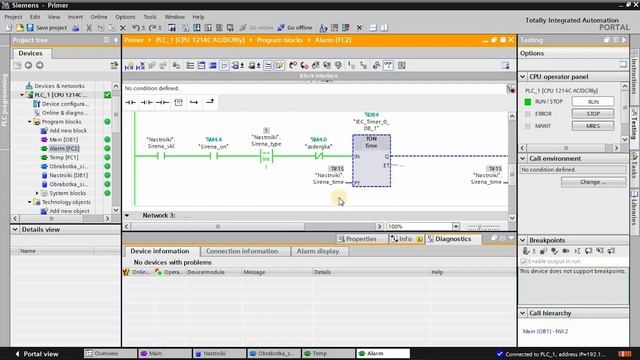
Task: Open the Tools menu
Action: (x=150, y=17)
